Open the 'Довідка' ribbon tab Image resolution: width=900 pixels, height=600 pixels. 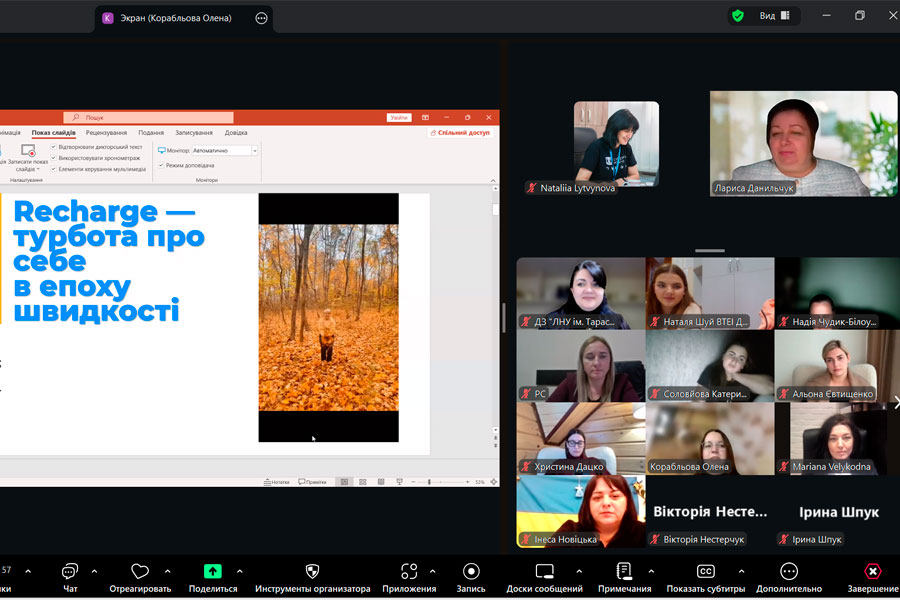tap(236, 132)
